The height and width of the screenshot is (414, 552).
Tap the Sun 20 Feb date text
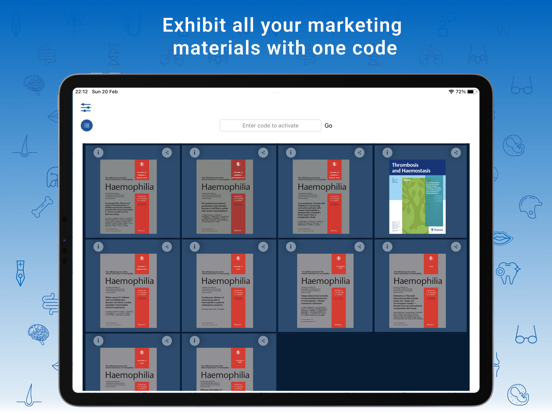tap(105, 92)
